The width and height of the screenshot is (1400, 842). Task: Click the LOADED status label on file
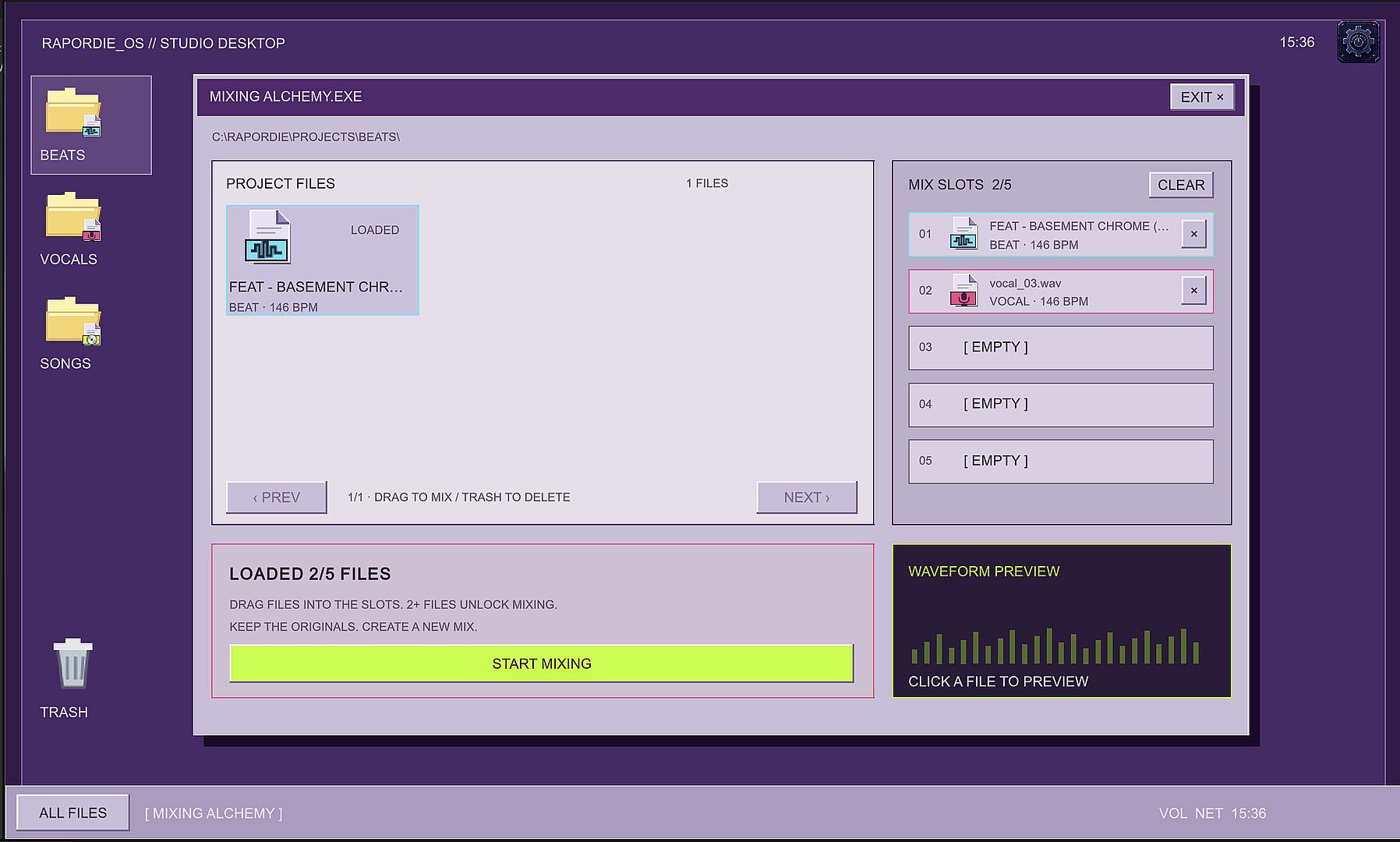pyautogui.click(x=375, y=230)
